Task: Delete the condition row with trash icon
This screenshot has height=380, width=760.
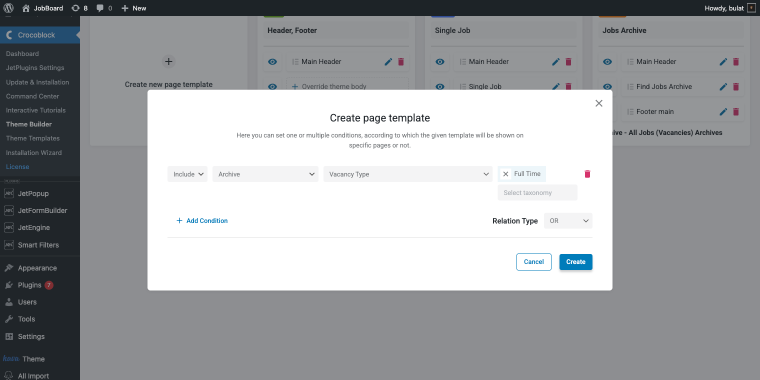Action: coord(587,174)
